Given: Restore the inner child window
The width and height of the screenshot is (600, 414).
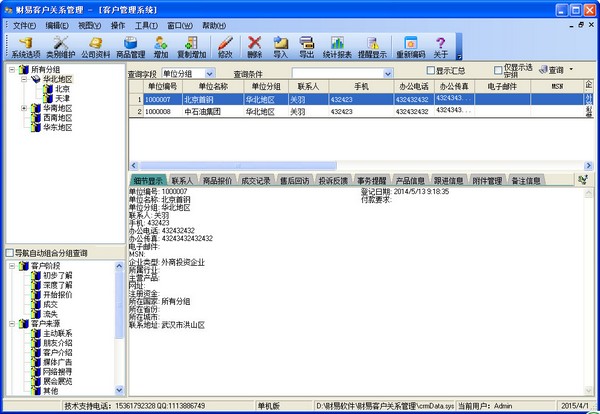Looking at the screenshot, I should click(581, 25).
